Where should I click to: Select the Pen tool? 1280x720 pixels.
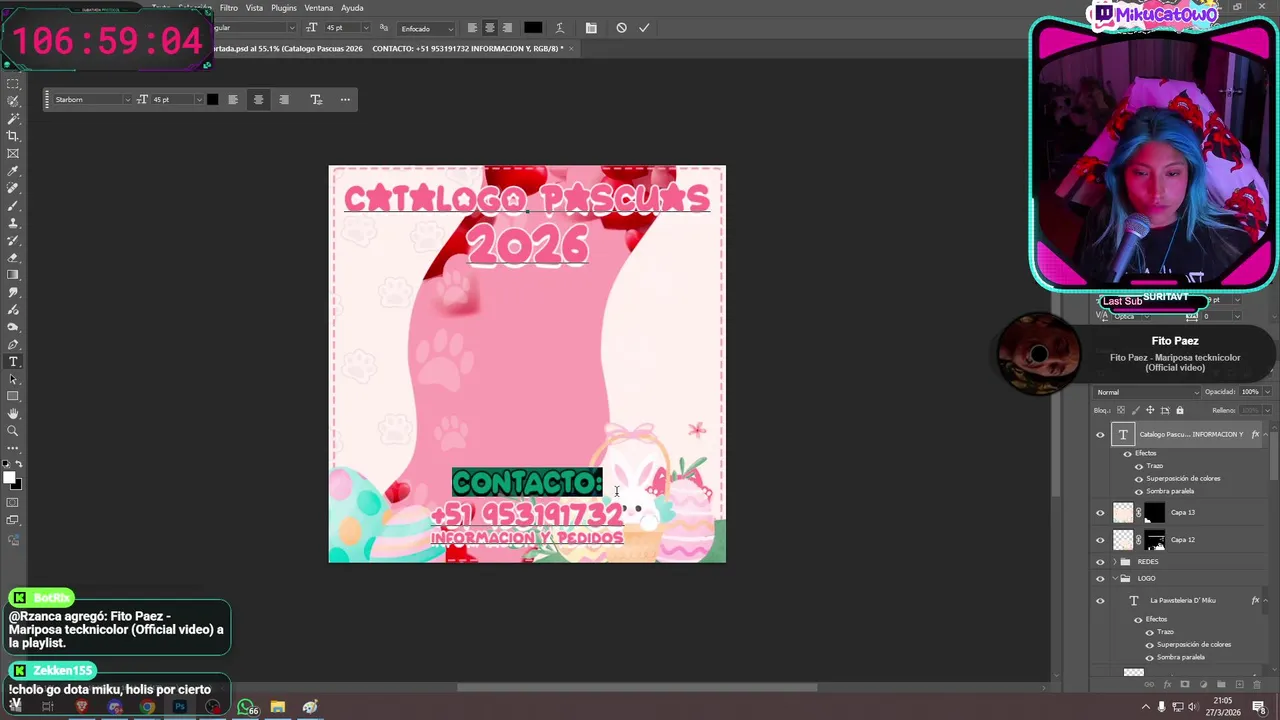point(13,344)
